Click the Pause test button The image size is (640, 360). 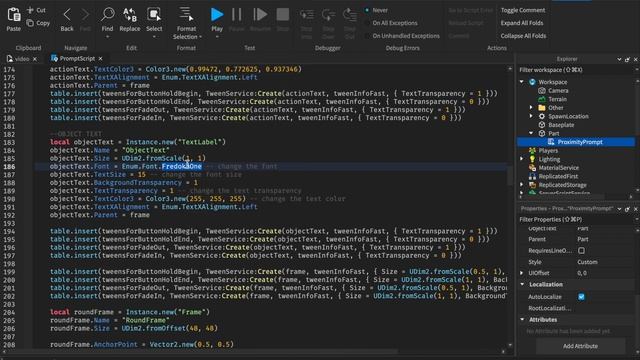tap(237, 15)
